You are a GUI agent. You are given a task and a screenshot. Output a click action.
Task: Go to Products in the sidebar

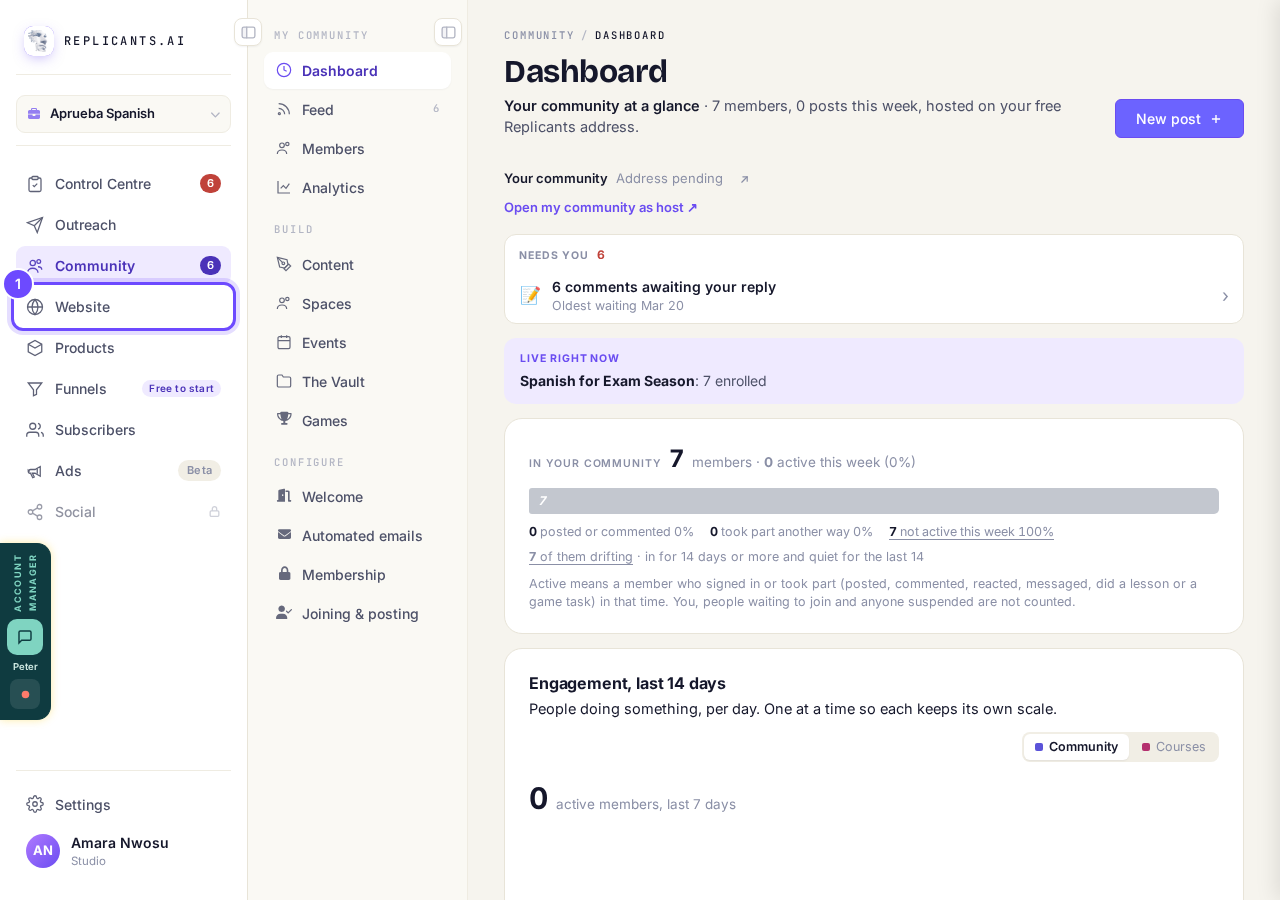pyautogui.click(x=123, y=348)
